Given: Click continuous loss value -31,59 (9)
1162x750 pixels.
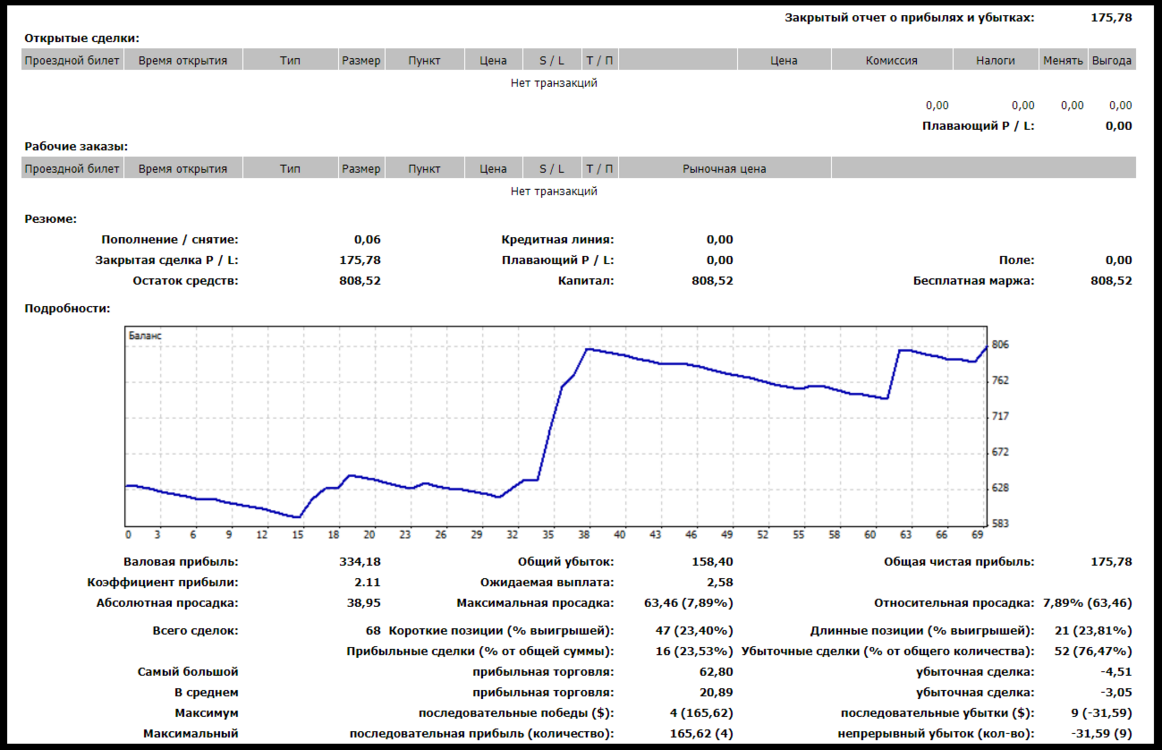Looking at the screenshot, I should point(1101,734).
